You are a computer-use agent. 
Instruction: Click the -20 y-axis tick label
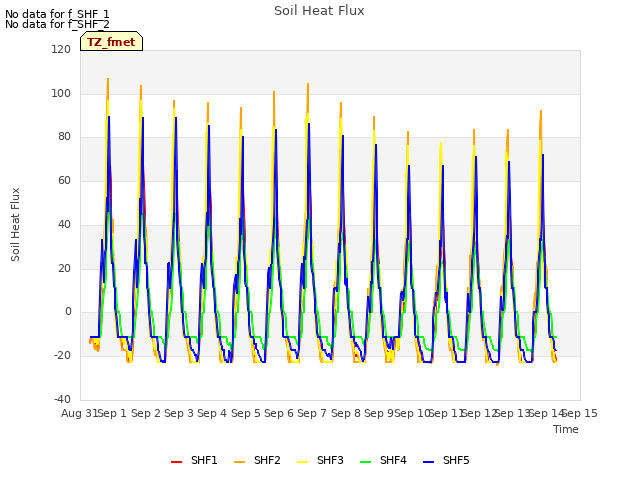62,356
